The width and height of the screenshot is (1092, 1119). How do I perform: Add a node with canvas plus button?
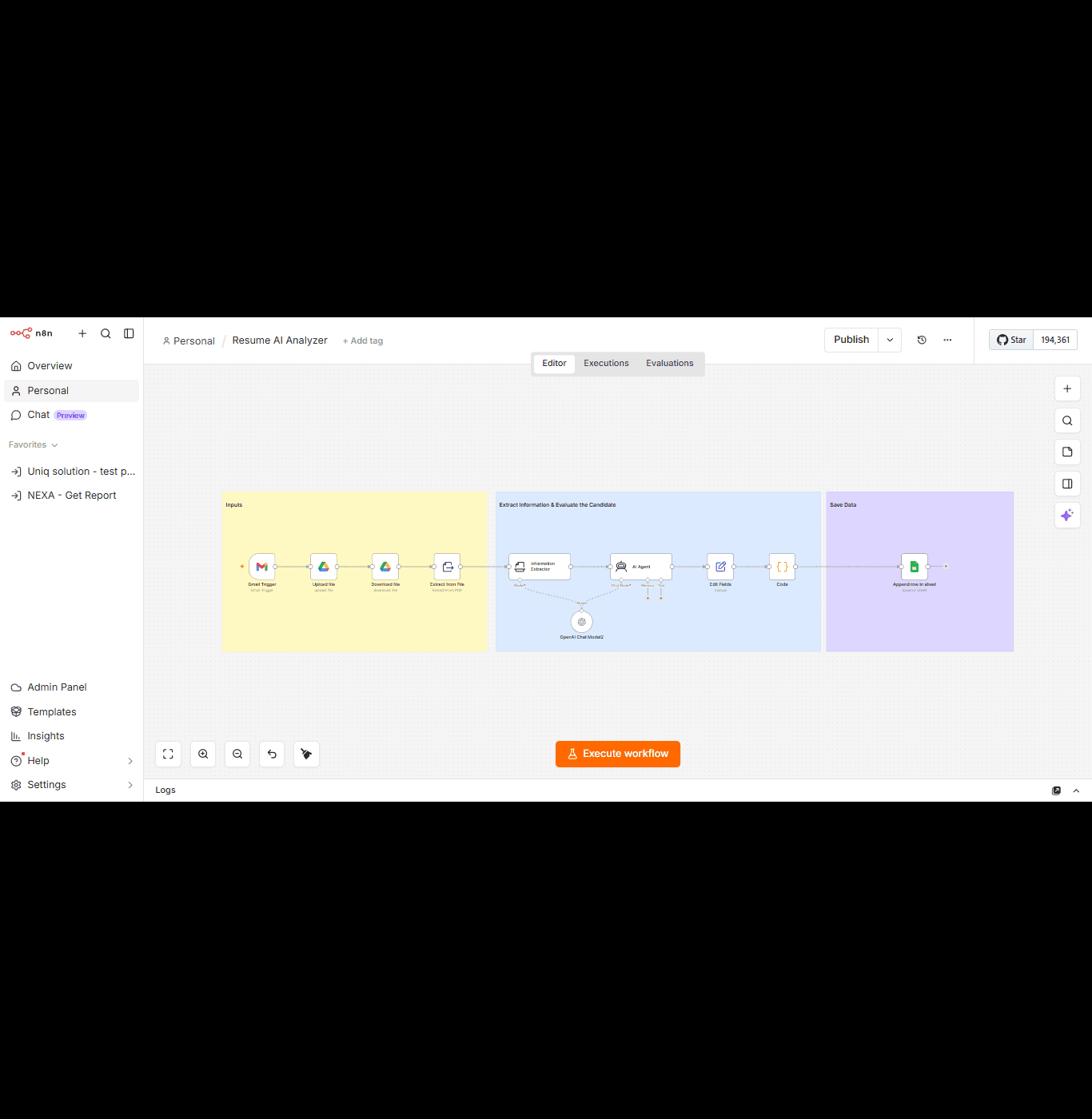pos(1067,388)
